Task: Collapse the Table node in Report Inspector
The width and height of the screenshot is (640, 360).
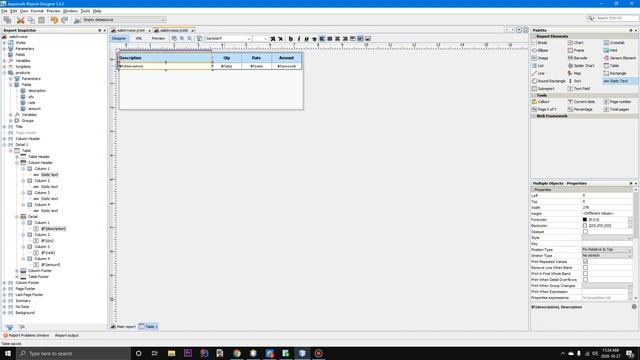Action: [11, 151]
